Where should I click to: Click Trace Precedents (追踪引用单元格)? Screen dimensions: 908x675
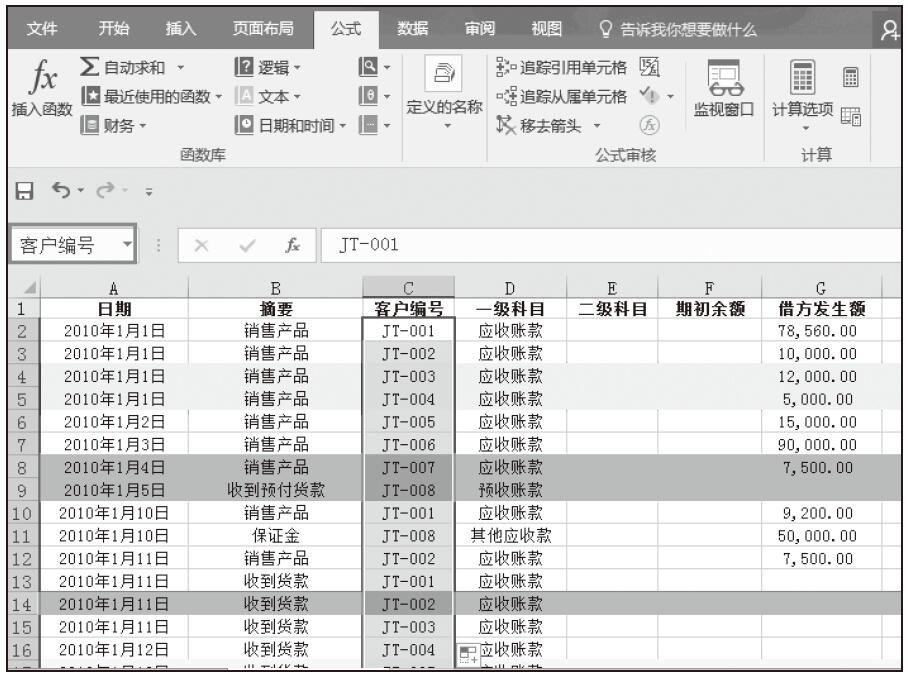coord(561,69)
